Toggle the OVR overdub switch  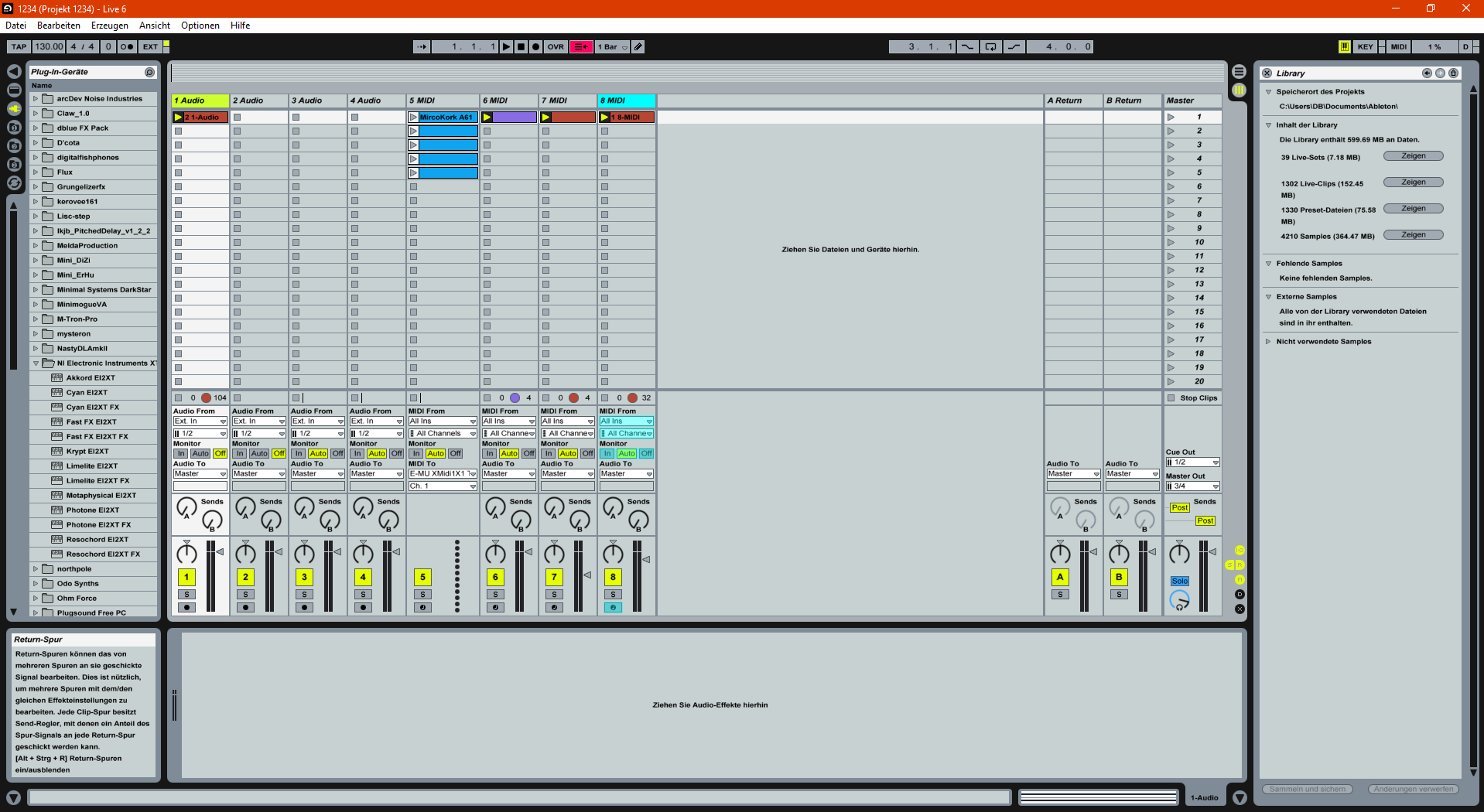point(556,46)
